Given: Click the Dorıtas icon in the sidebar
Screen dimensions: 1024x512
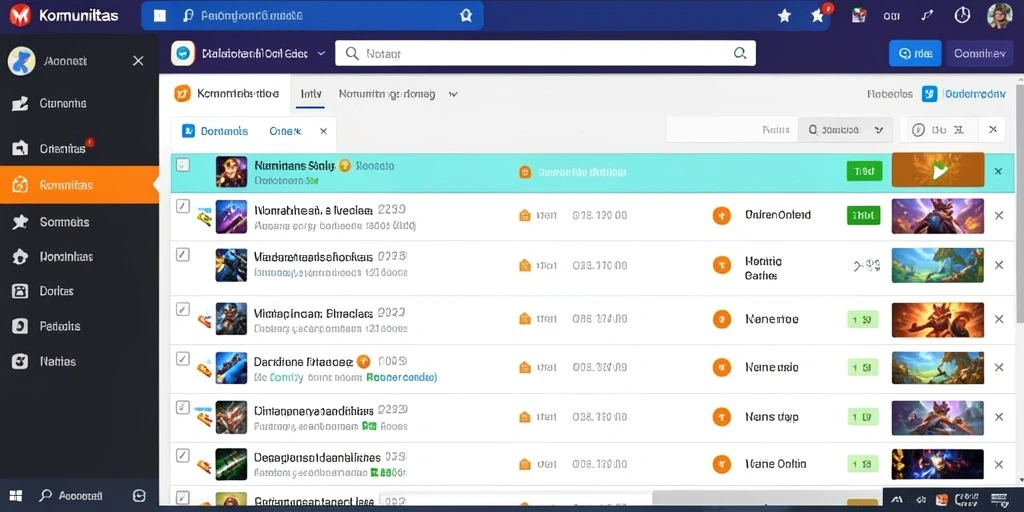Looking at the screenshot, I should point(20,291).
